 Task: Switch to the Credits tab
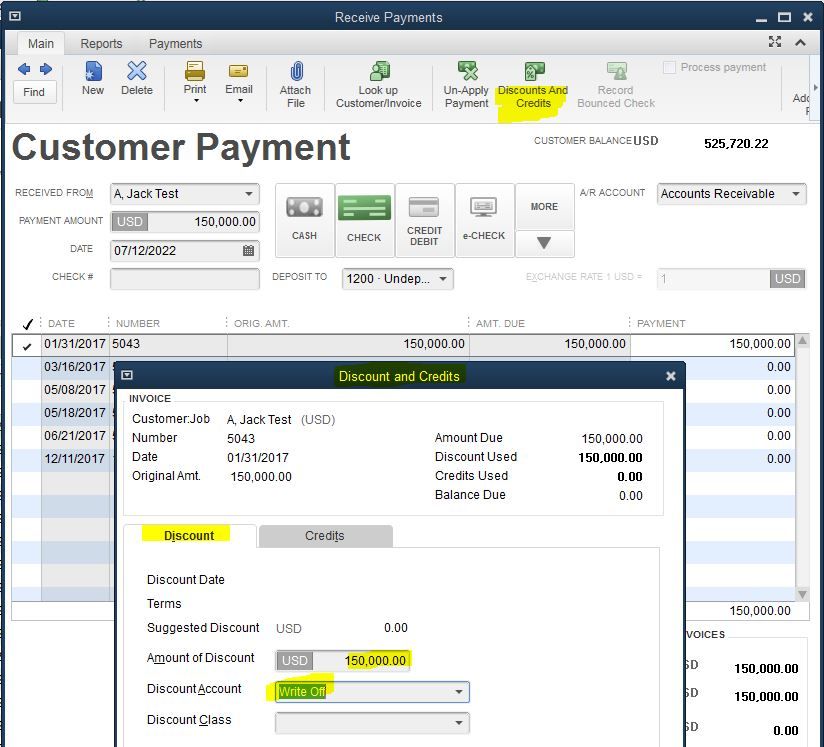(325, 536)
